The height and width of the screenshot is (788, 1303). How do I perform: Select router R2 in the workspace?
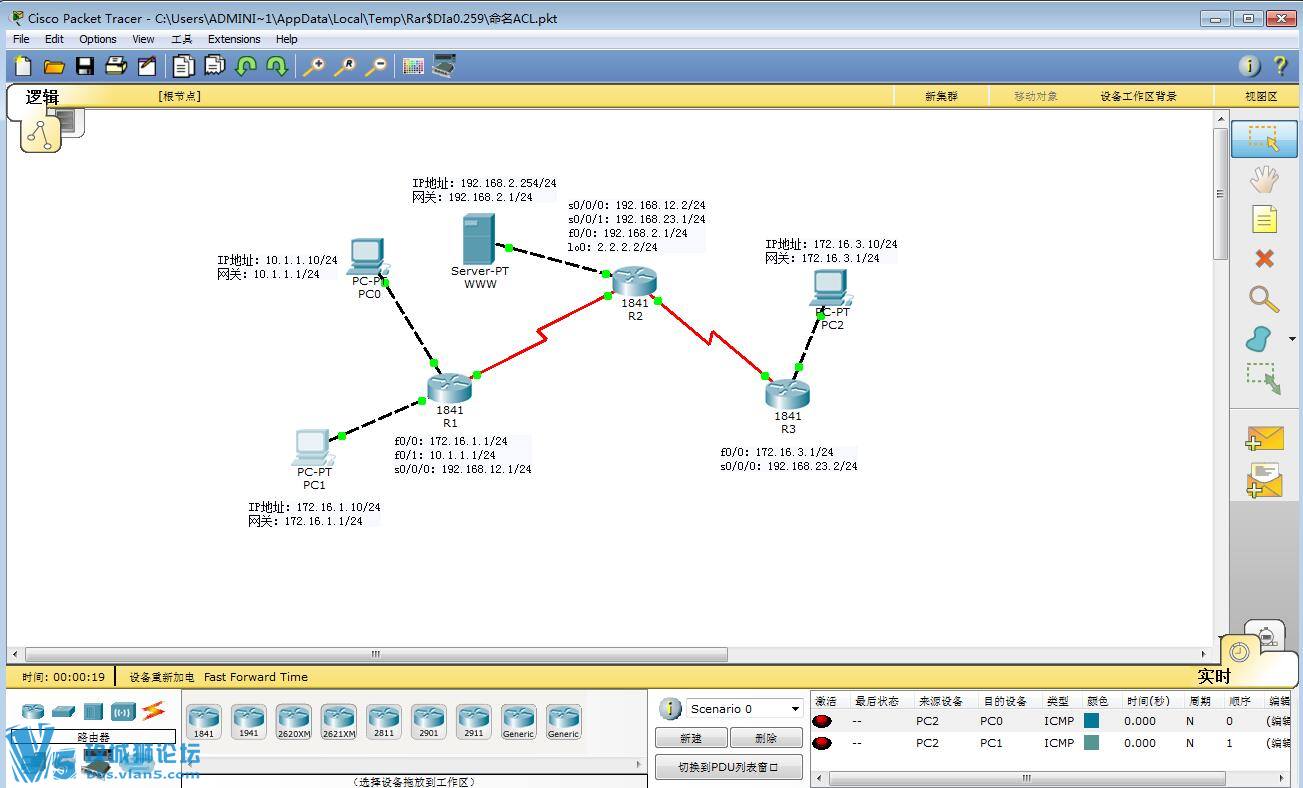click(x=634, y=282)
